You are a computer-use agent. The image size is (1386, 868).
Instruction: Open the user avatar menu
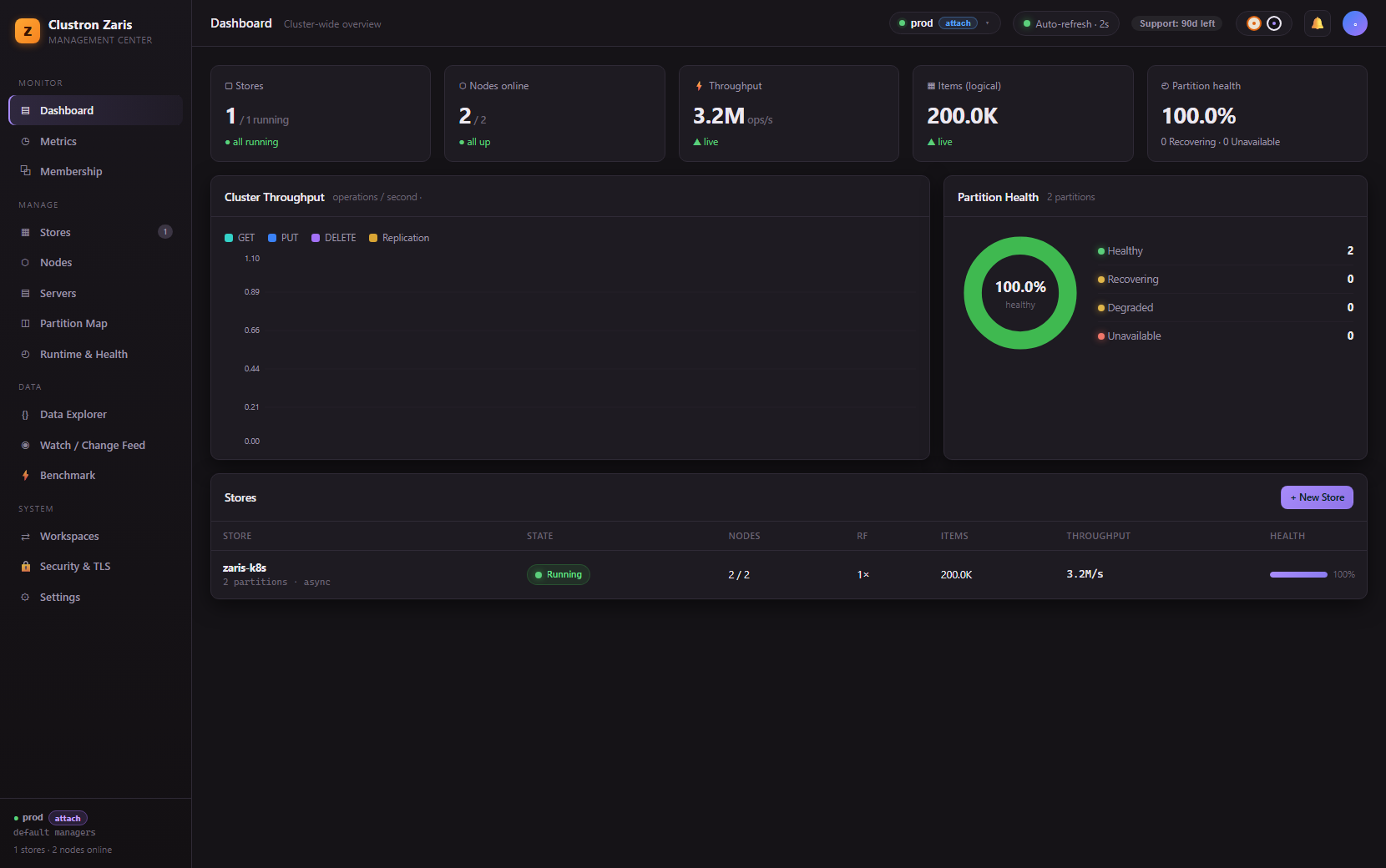(x=1354, y=23)
